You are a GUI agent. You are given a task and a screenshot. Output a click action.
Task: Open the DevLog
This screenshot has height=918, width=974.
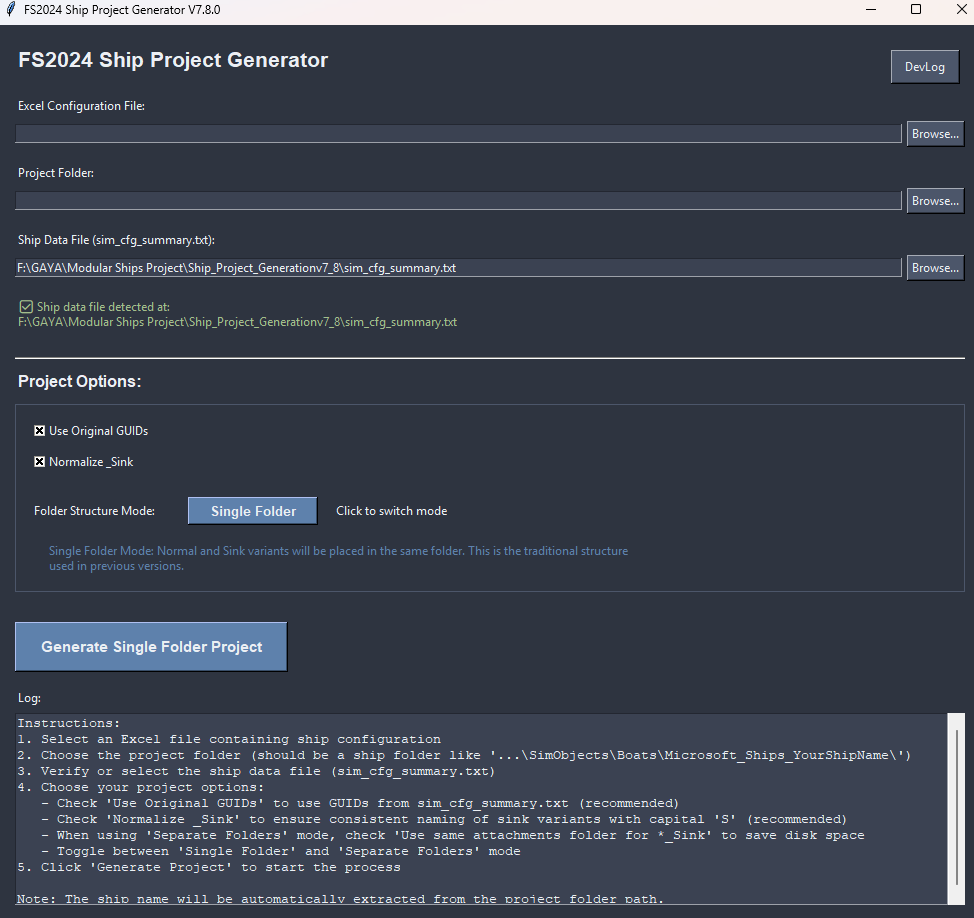[x=924, y=67]
